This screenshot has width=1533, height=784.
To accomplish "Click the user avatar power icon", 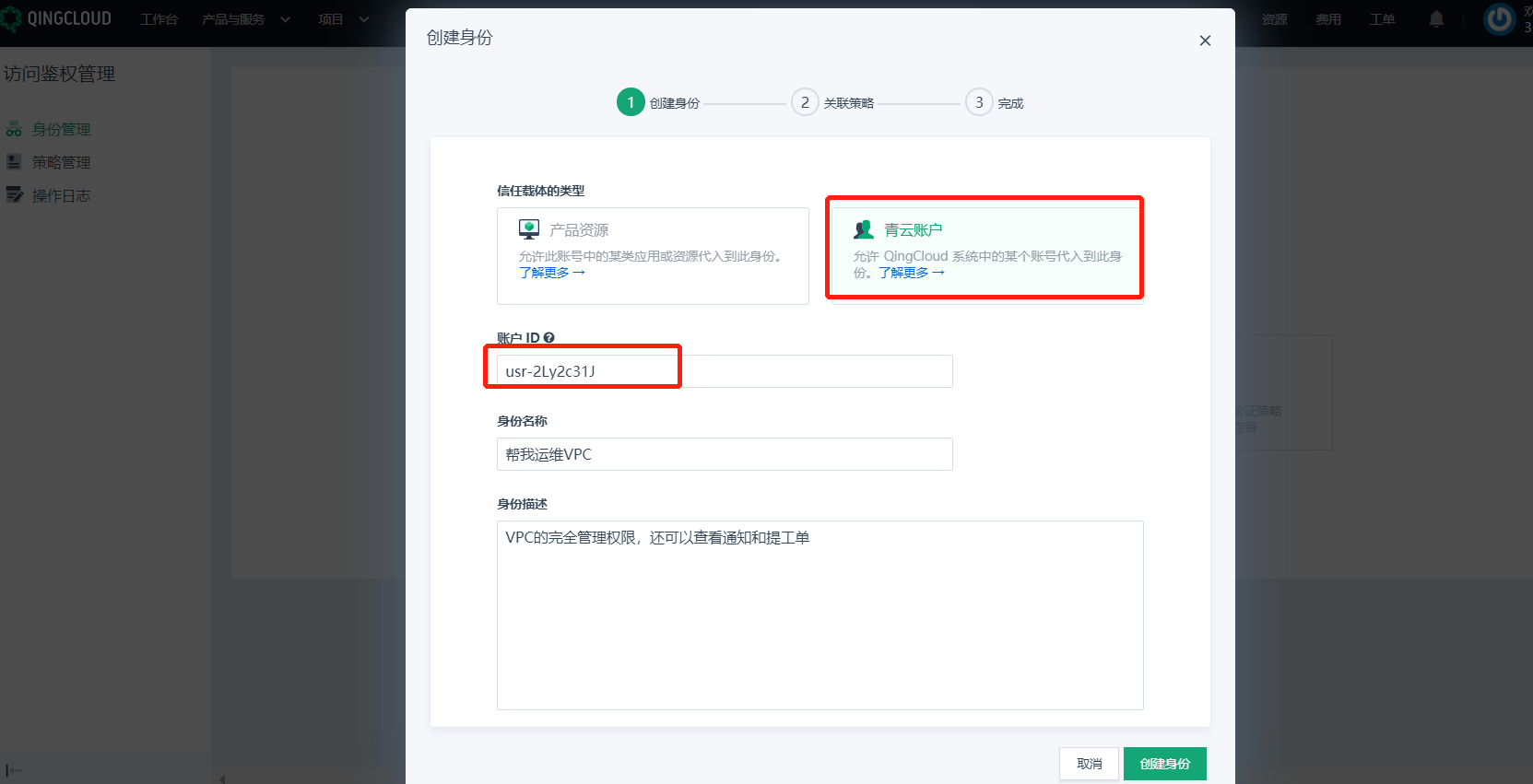I will point(1500,19).
